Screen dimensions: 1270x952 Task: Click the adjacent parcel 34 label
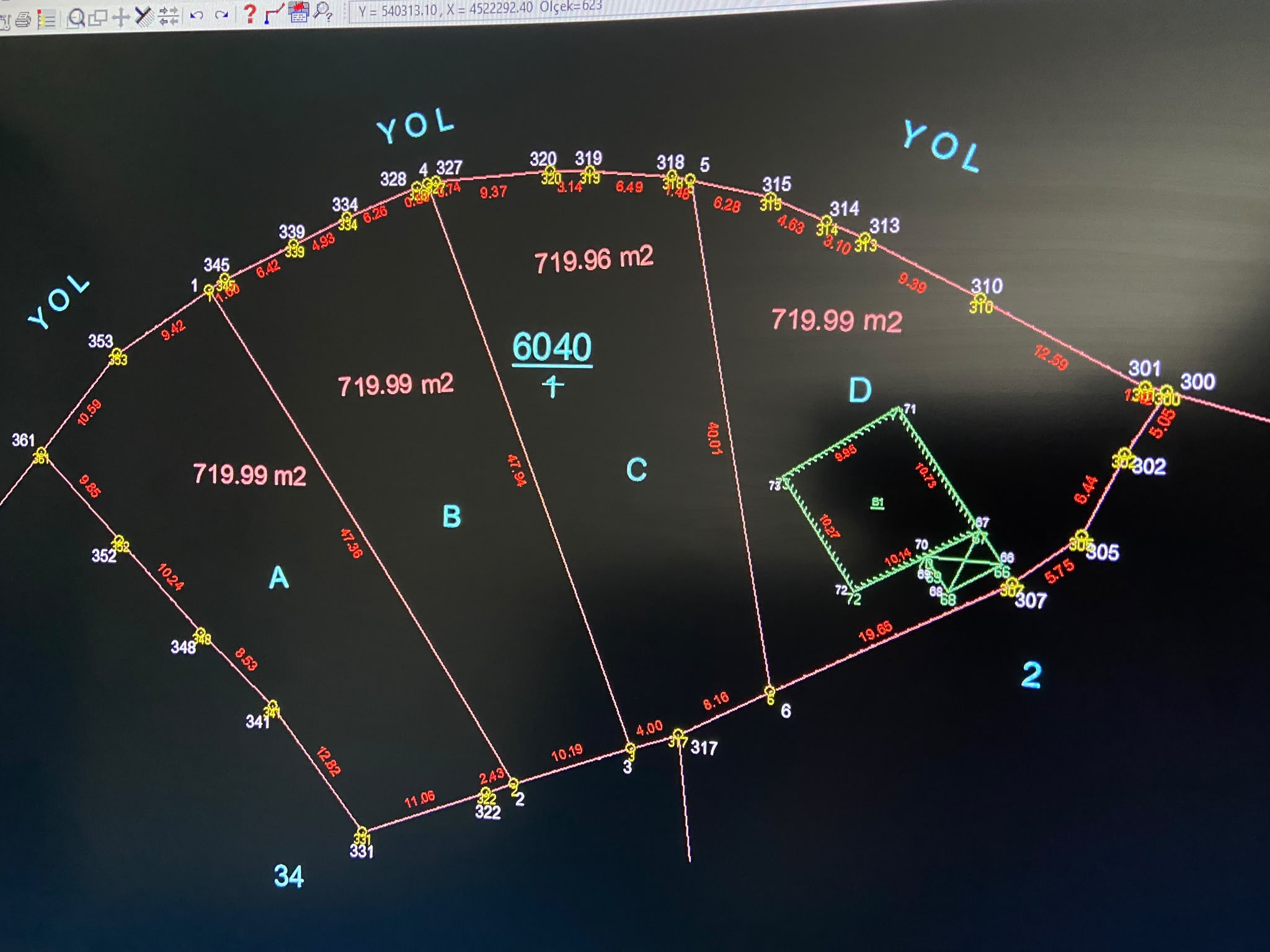tap(289, 876)
